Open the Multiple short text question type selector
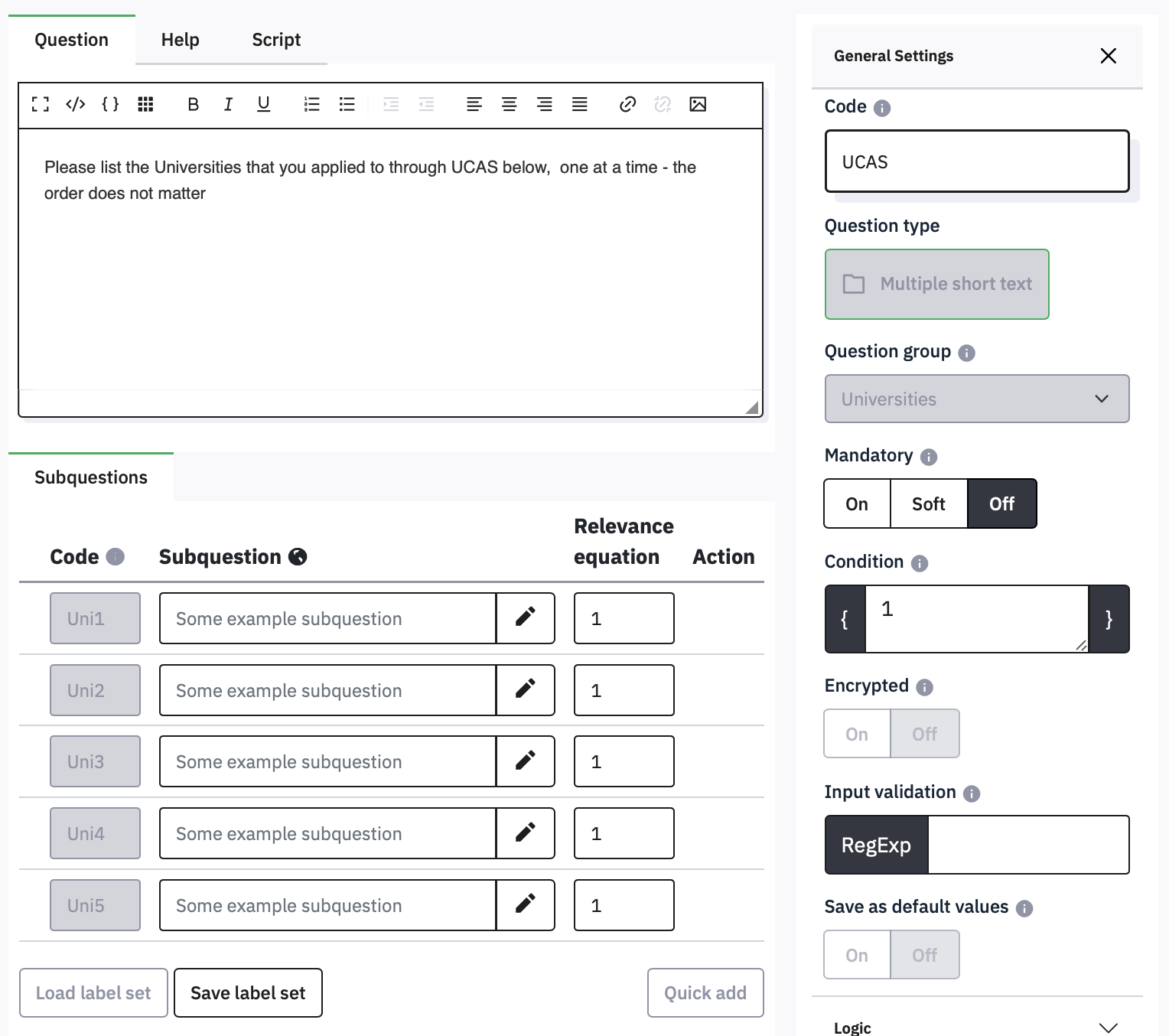Image resolution: width=1169 pixels, height=1036 pixels. click(936, 284)
